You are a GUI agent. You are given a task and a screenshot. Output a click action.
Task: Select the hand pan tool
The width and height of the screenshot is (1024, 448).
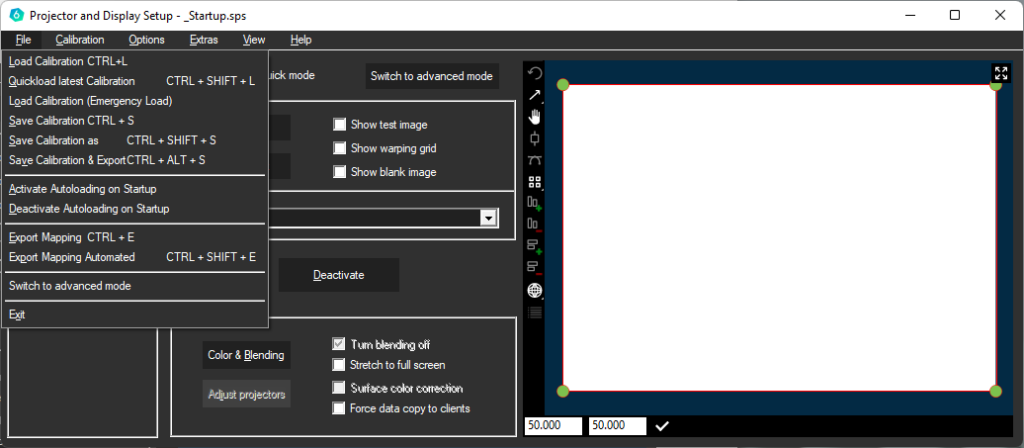click(535, 116)
